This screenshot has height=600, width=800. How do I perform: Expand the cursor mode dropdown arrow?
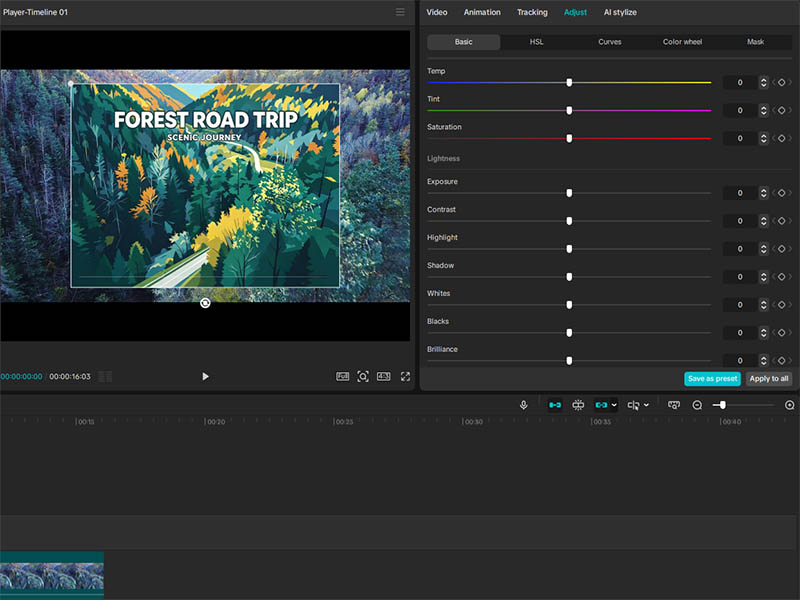coord(646,405)
